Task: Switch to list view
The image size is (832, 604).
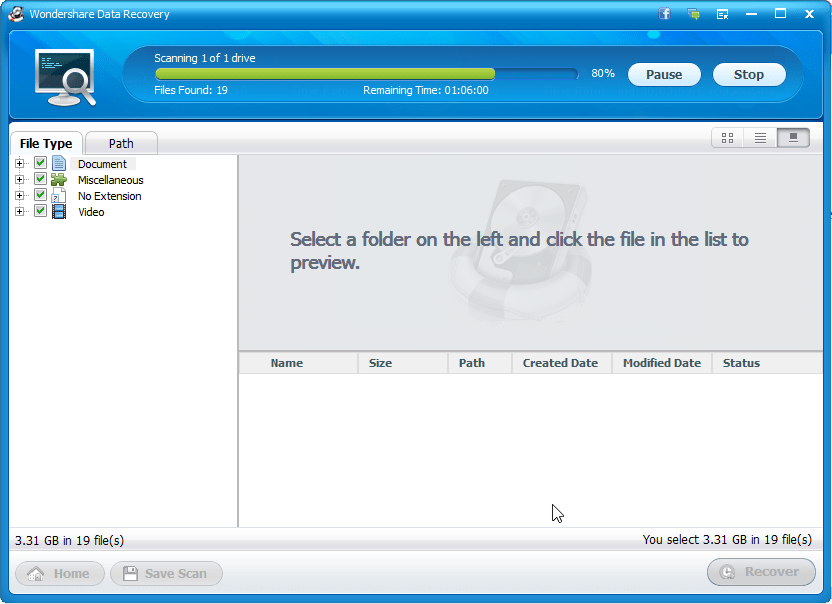Action: (x=760, y=138)
